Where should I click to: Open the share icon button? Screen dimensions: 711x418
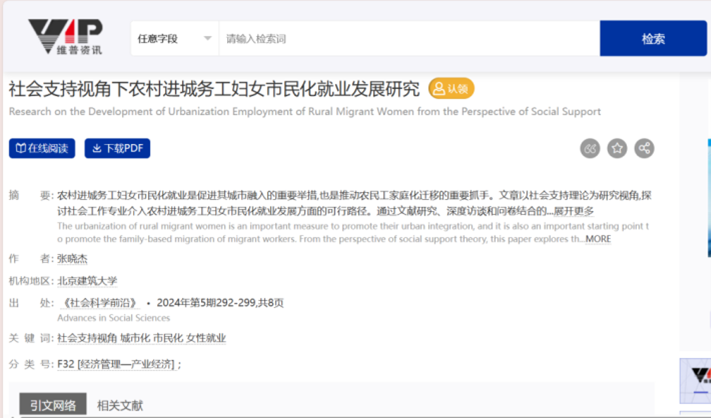645,148
